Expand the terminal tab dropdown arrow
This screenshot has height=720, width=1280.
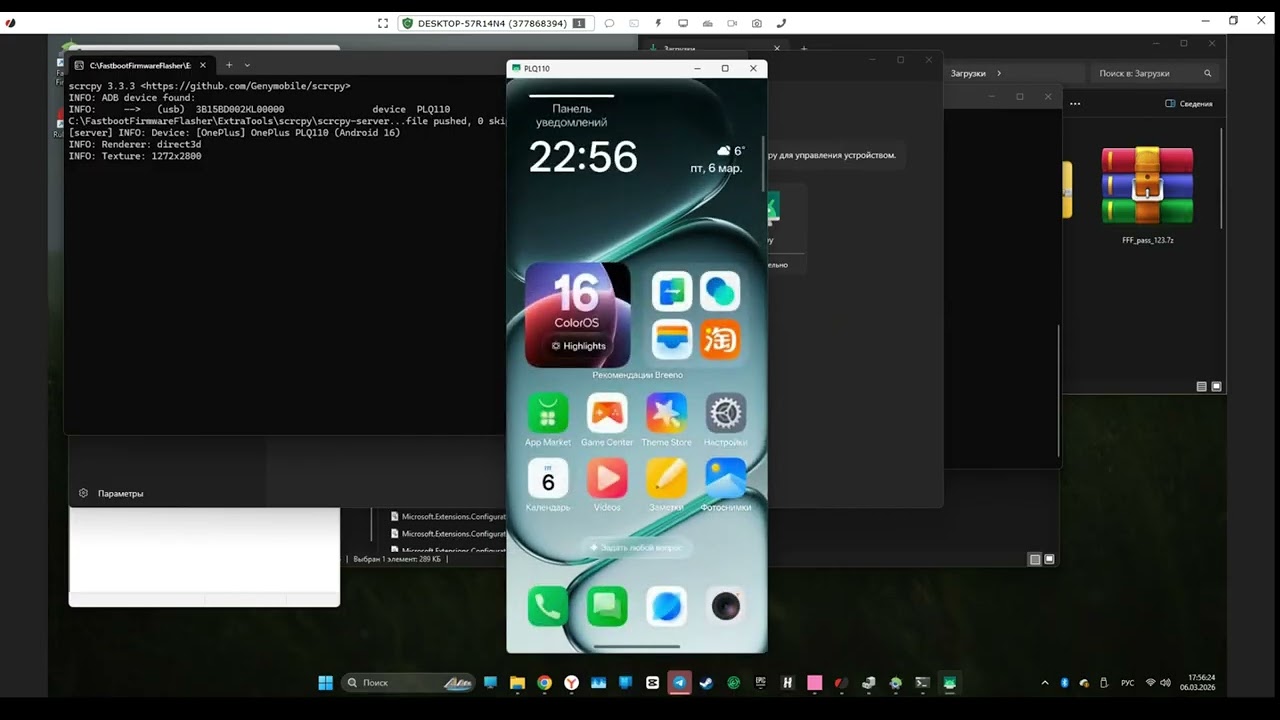point(247,65)
